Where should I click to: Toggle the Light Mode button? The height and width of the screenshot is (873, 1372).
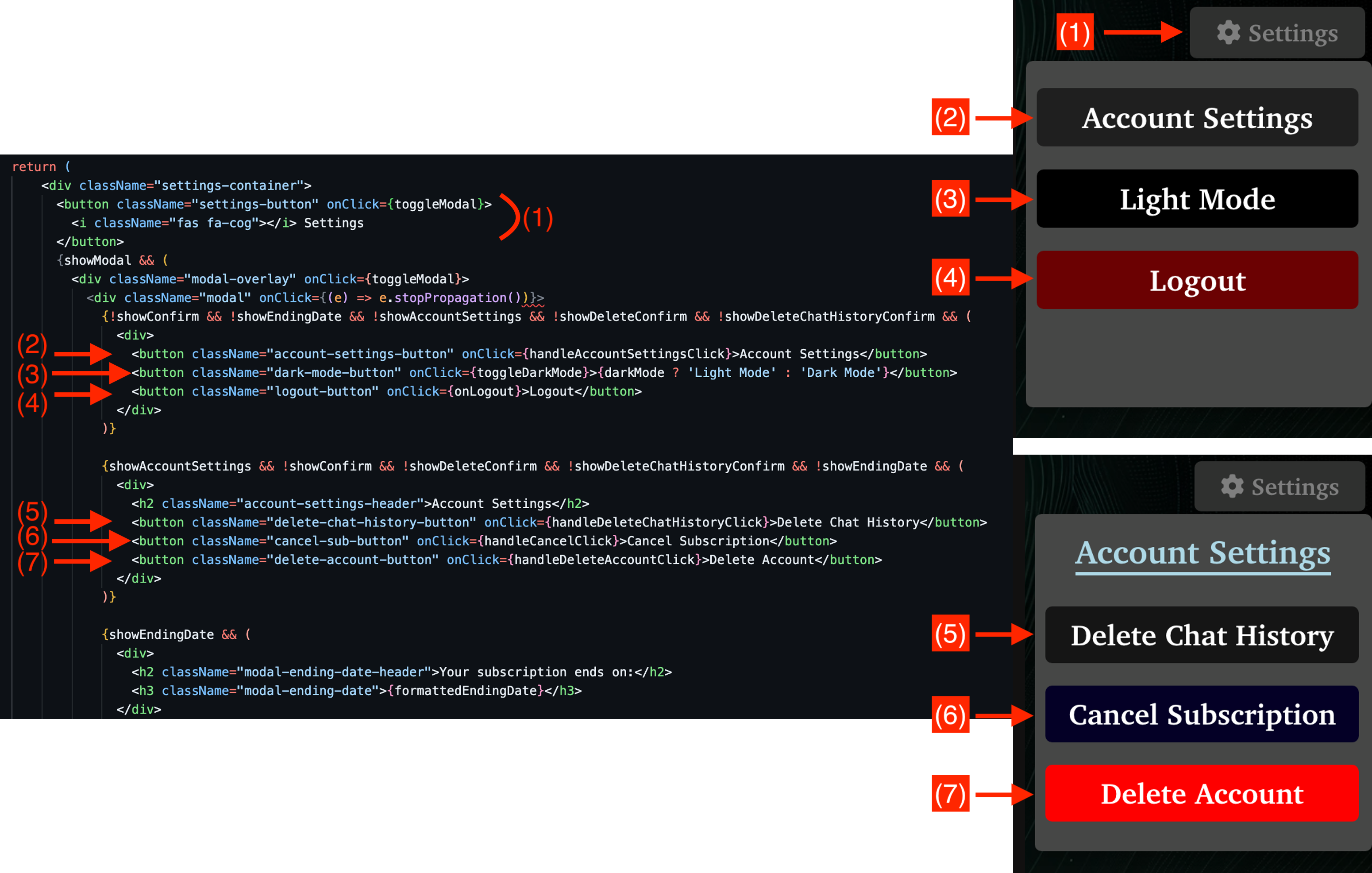1197,199
